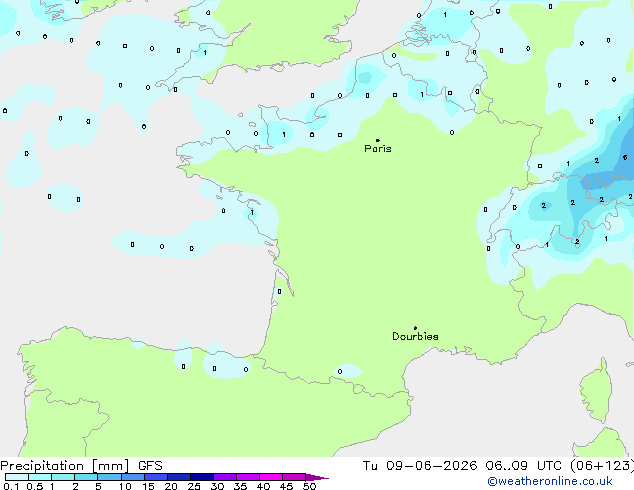Click the date text 'Tu 09-06-2026'
This screenshot has height=490, width=634.
click(420, 466)
